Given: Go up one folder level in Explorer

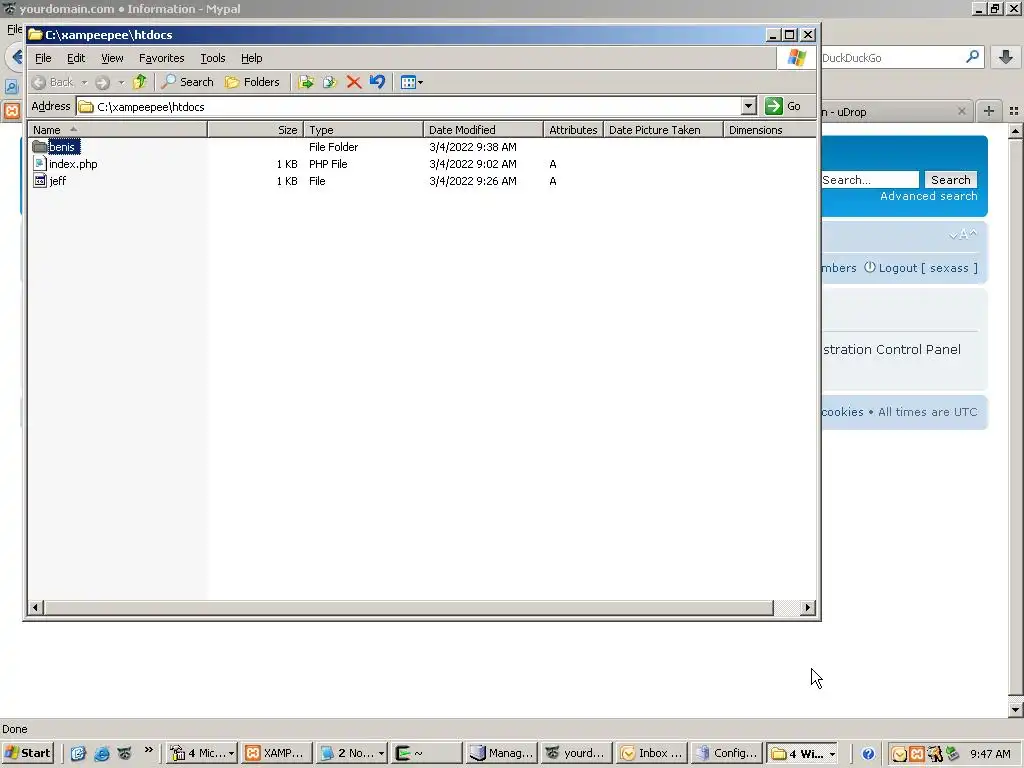Looking at the screenshot, I should click(x=140, y=82).
